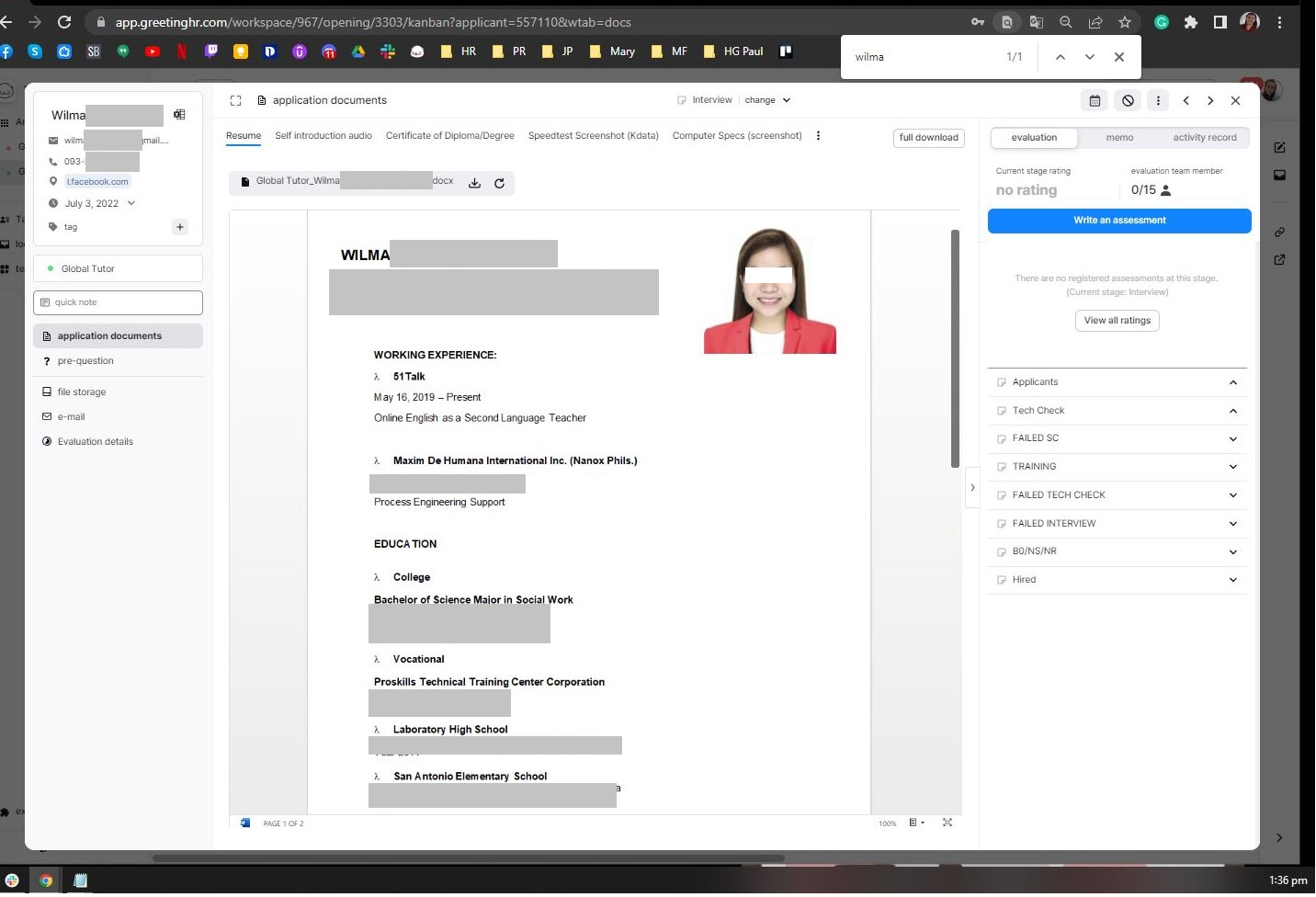Image resolution: width=1316 pixels, height=897 pixels.
Task: Open HG Paul bookmarks folder
Action: (x=733, y=51)
